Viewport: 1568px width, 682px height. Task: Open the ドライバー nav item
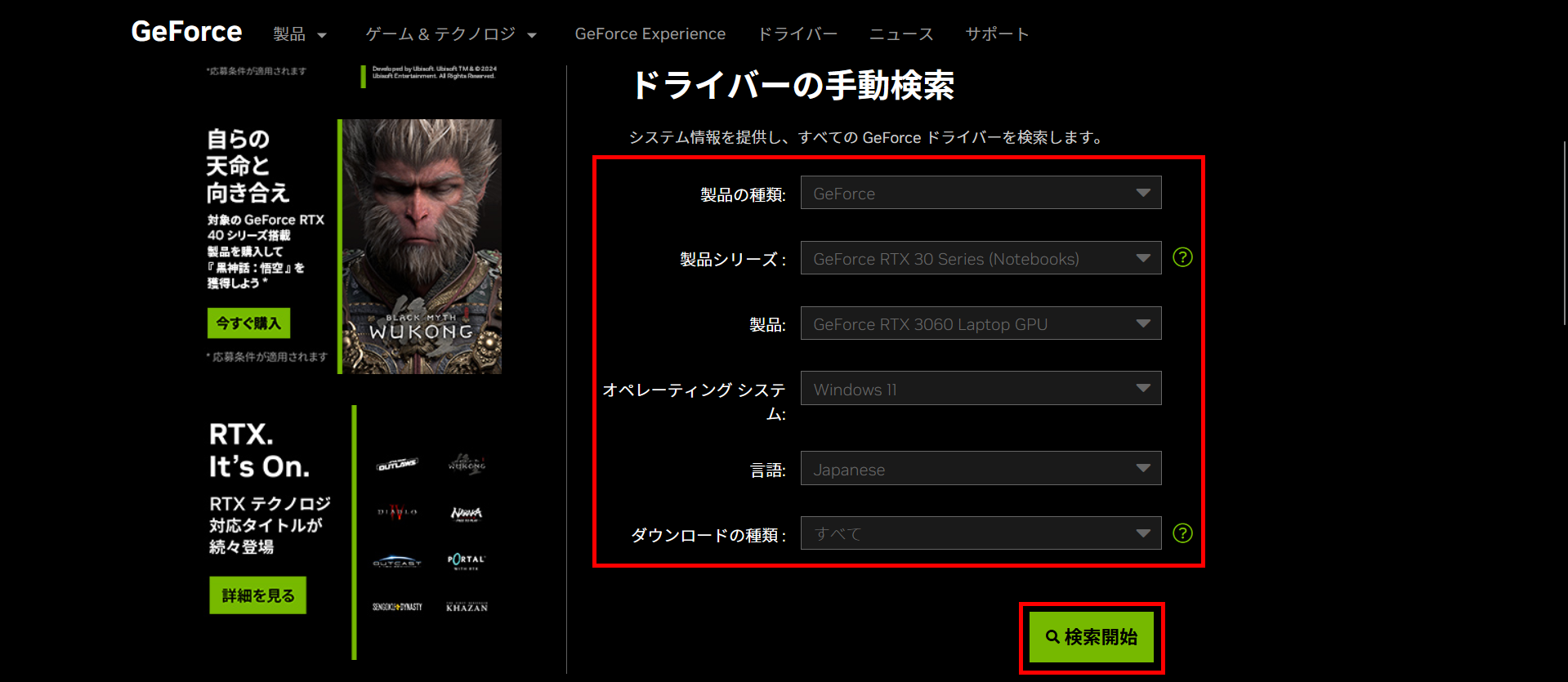click(797, 34)
